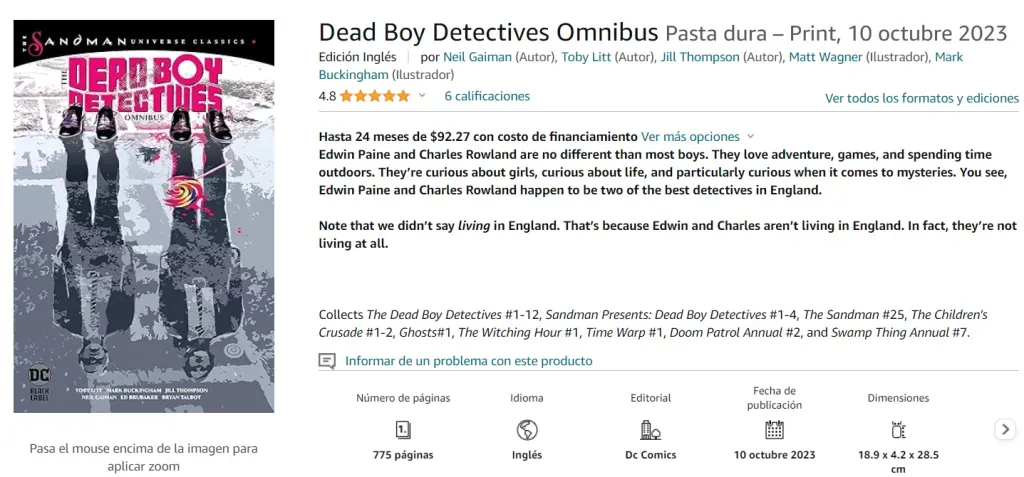Screen dimensions: 1024x477
Task: Open Matt Wagner illustrator link
Action: point(825,57)
